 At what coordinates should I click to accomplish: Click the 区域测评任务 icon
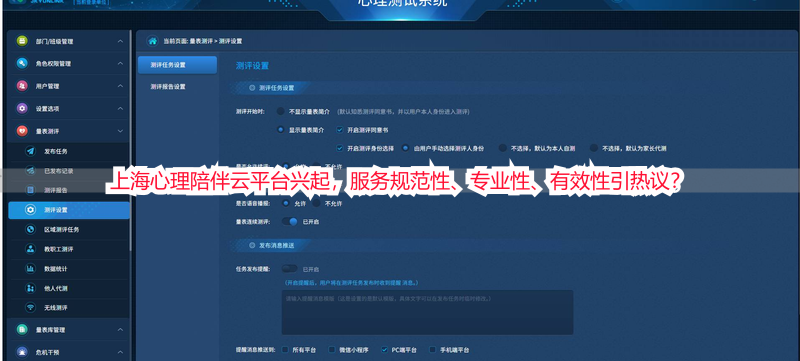31,229
